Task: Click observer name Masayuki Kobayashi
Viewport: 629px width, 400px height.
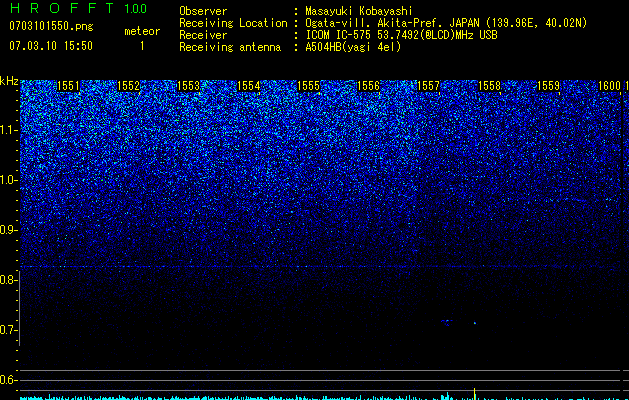Action: (359, 11)
